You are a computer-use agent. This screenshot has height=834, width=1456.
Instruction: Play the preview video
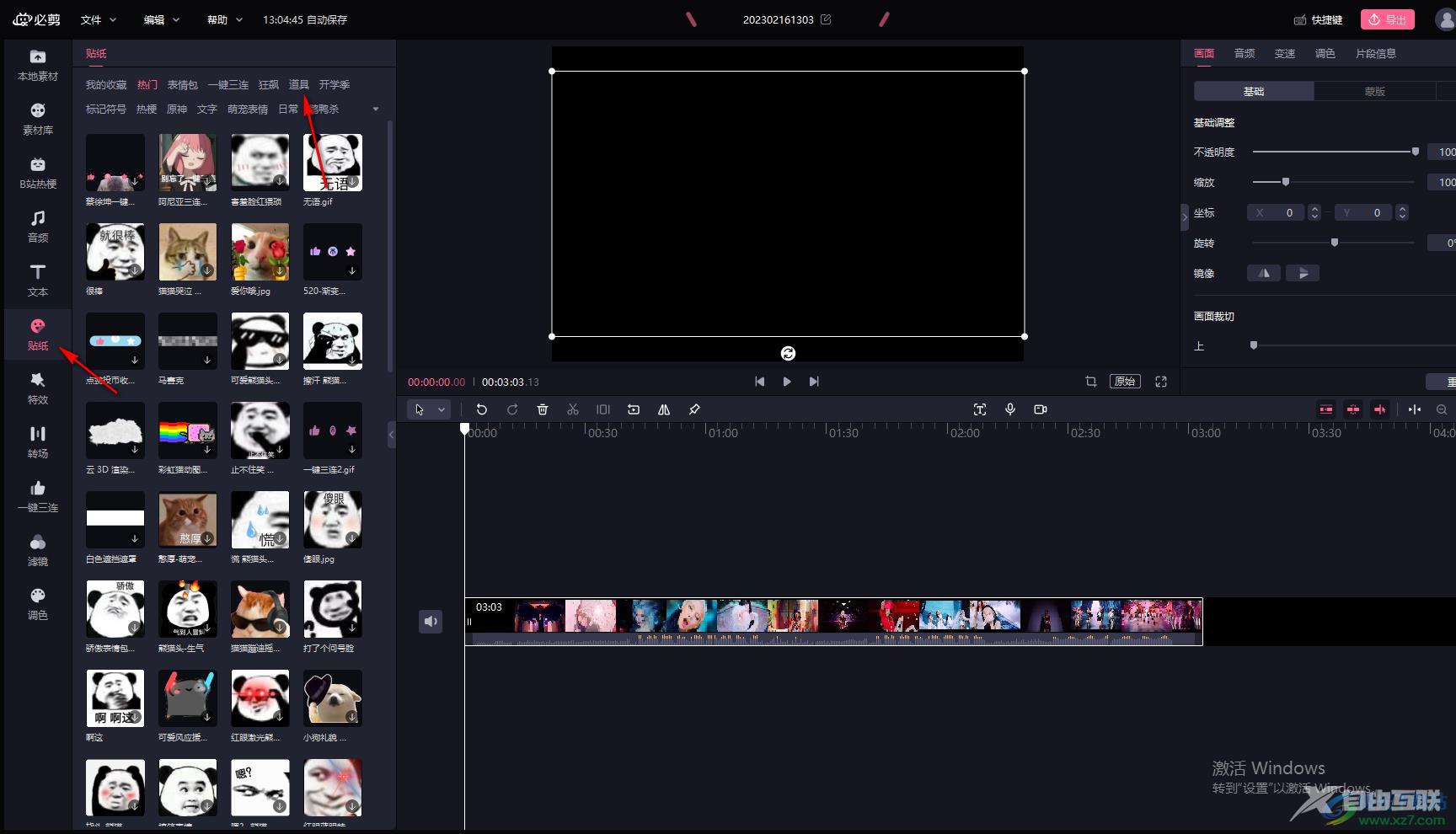coord(787,382)
